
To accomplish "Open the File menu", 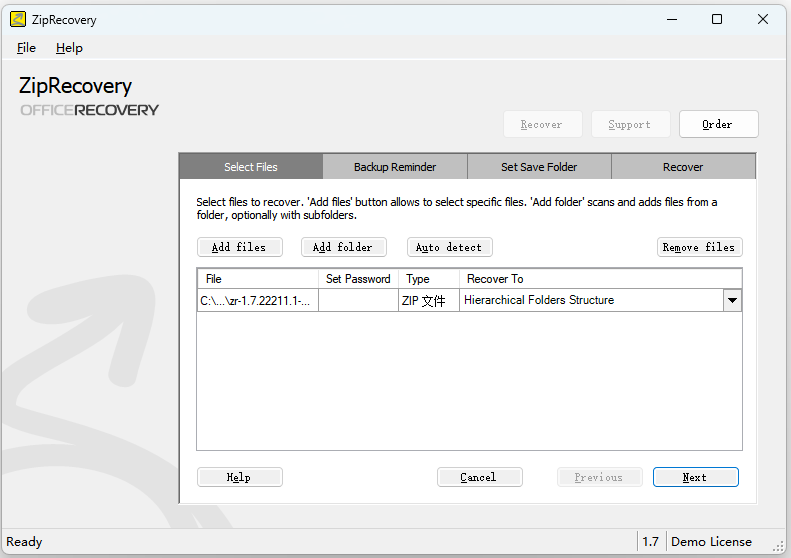I will (x=26, y=48).
